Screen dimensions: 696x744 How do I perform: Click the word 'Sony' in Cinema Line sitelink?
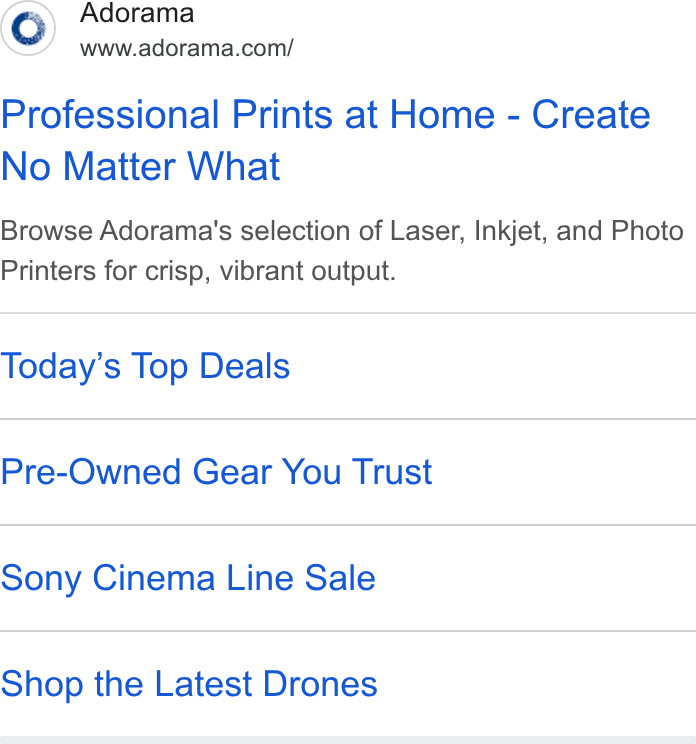tap(41, 578)
